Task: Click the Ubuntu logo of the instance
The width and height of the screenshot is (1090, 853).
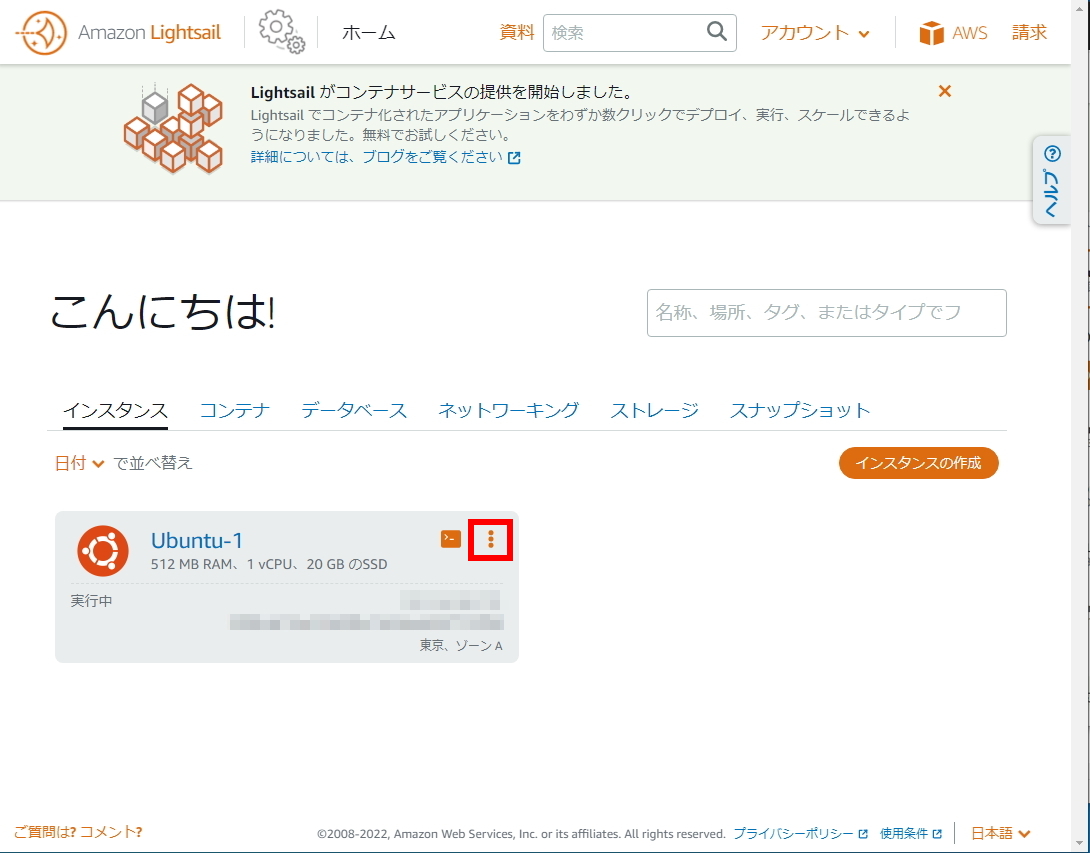Action: tap(103, 551)
